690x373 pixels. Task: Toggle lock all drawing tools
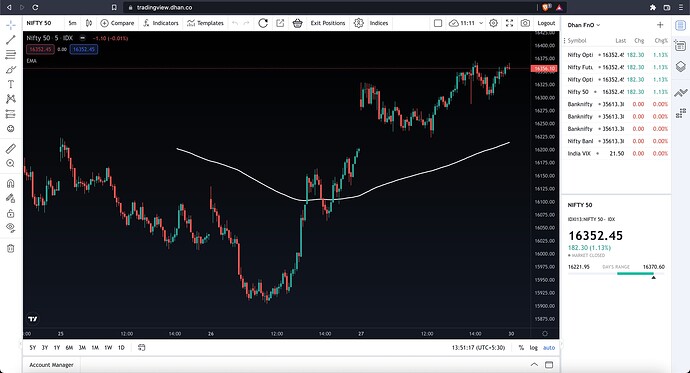pyautogui.click(x=11, y=213)
